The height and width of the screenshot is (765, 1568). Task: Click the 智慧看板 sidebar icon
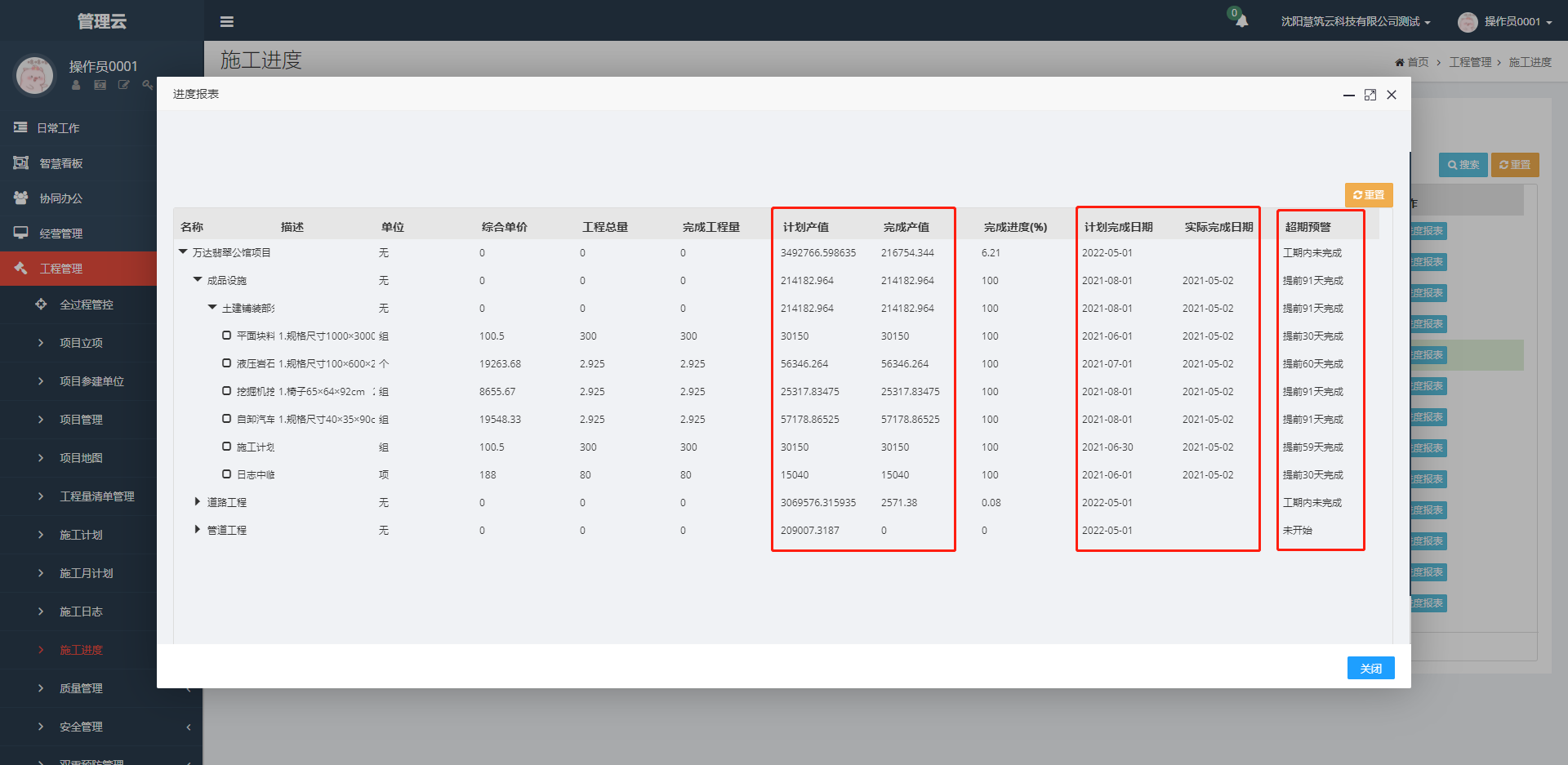tap(20, 162)
